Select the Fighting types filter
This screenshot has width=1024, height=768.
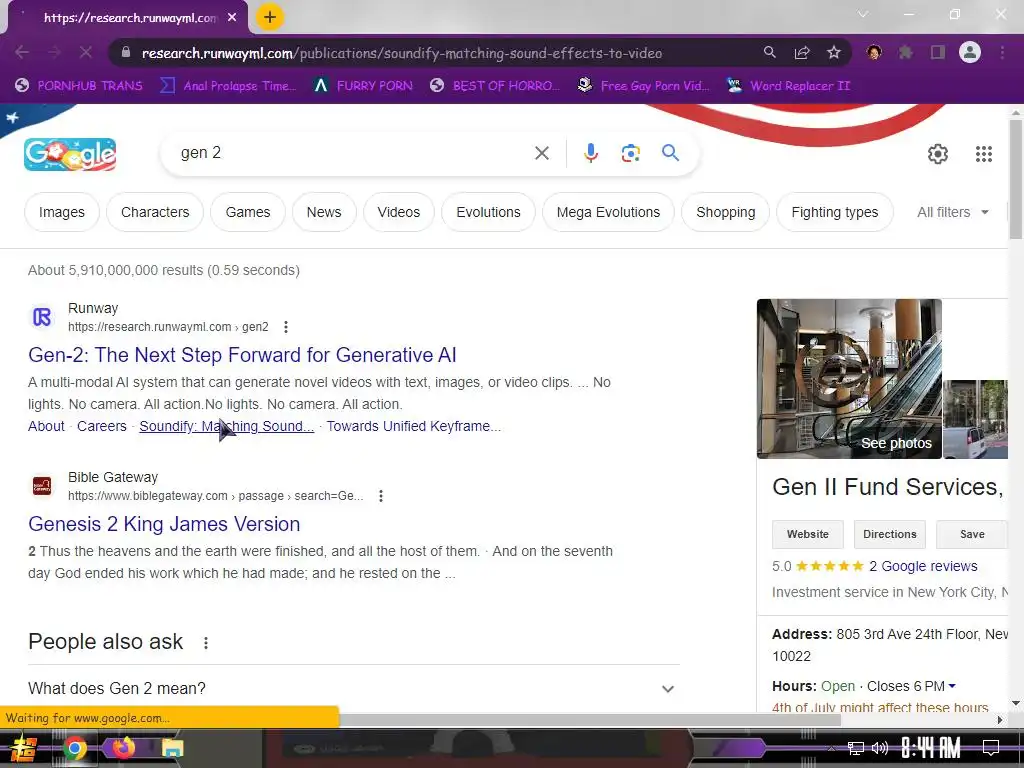point(835,212)
